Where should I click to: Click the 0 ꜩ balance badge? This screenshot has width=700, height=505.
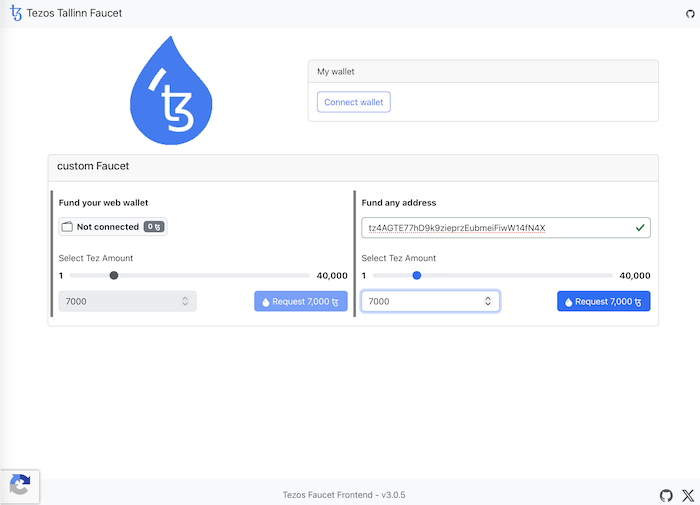point(153,227)
